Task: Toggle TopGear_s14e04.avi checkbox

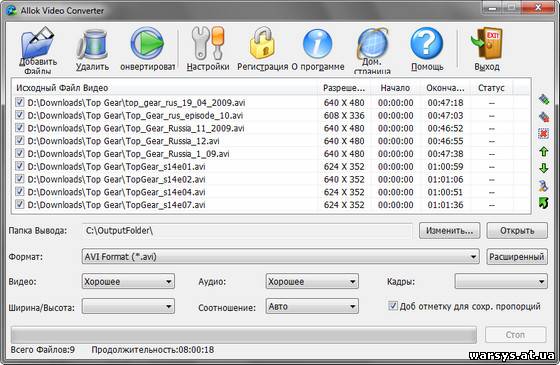Action: click(x=20, y=192)
